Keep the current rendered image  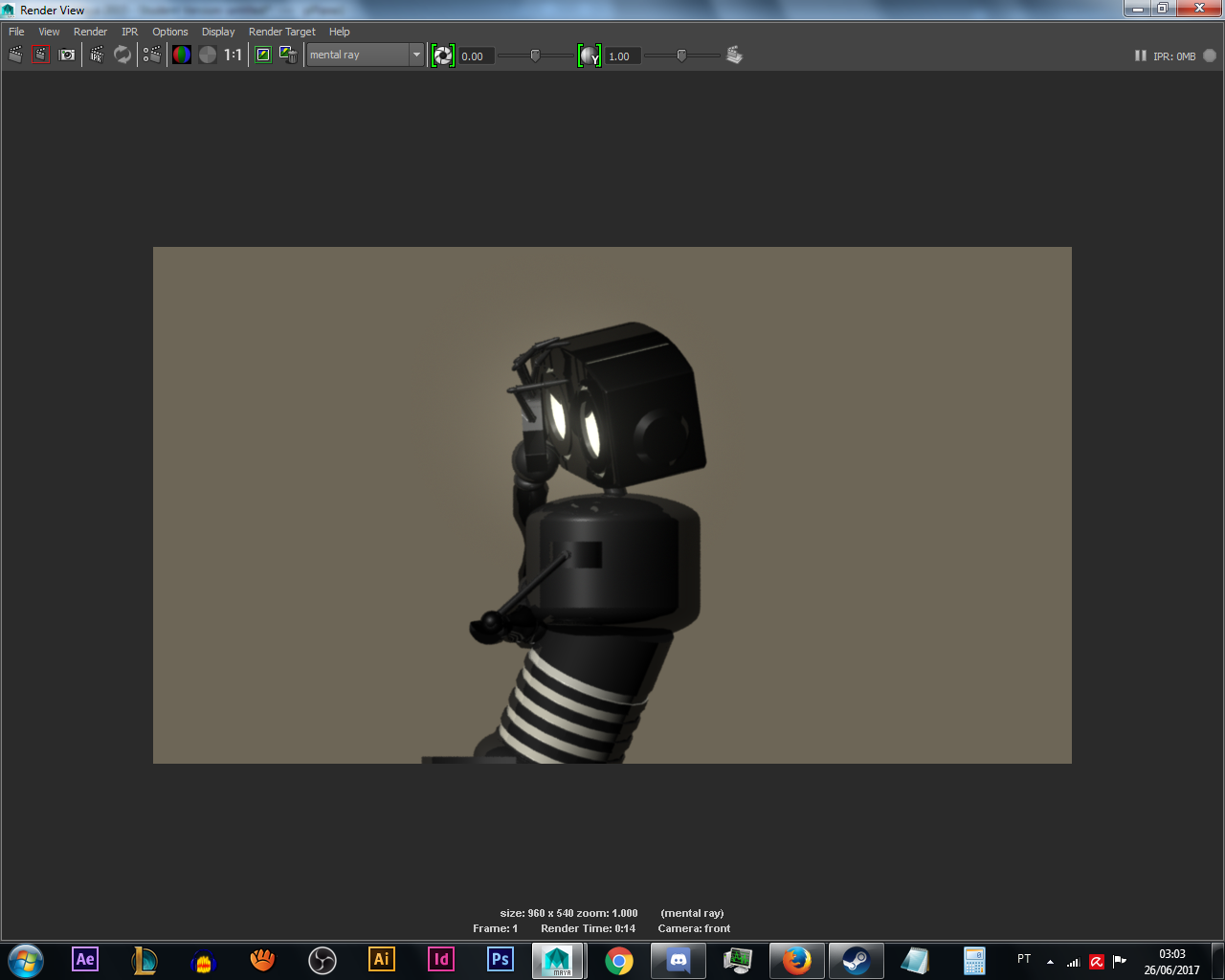tap(262, 55)
